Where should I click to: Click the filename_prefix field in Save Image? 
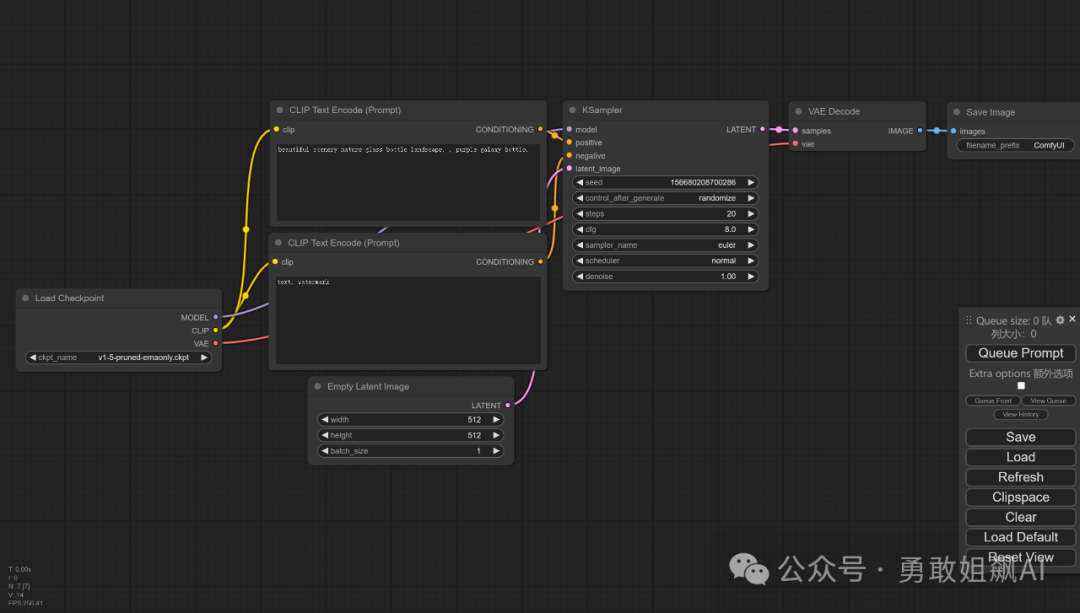click(x=1011, y=146)
